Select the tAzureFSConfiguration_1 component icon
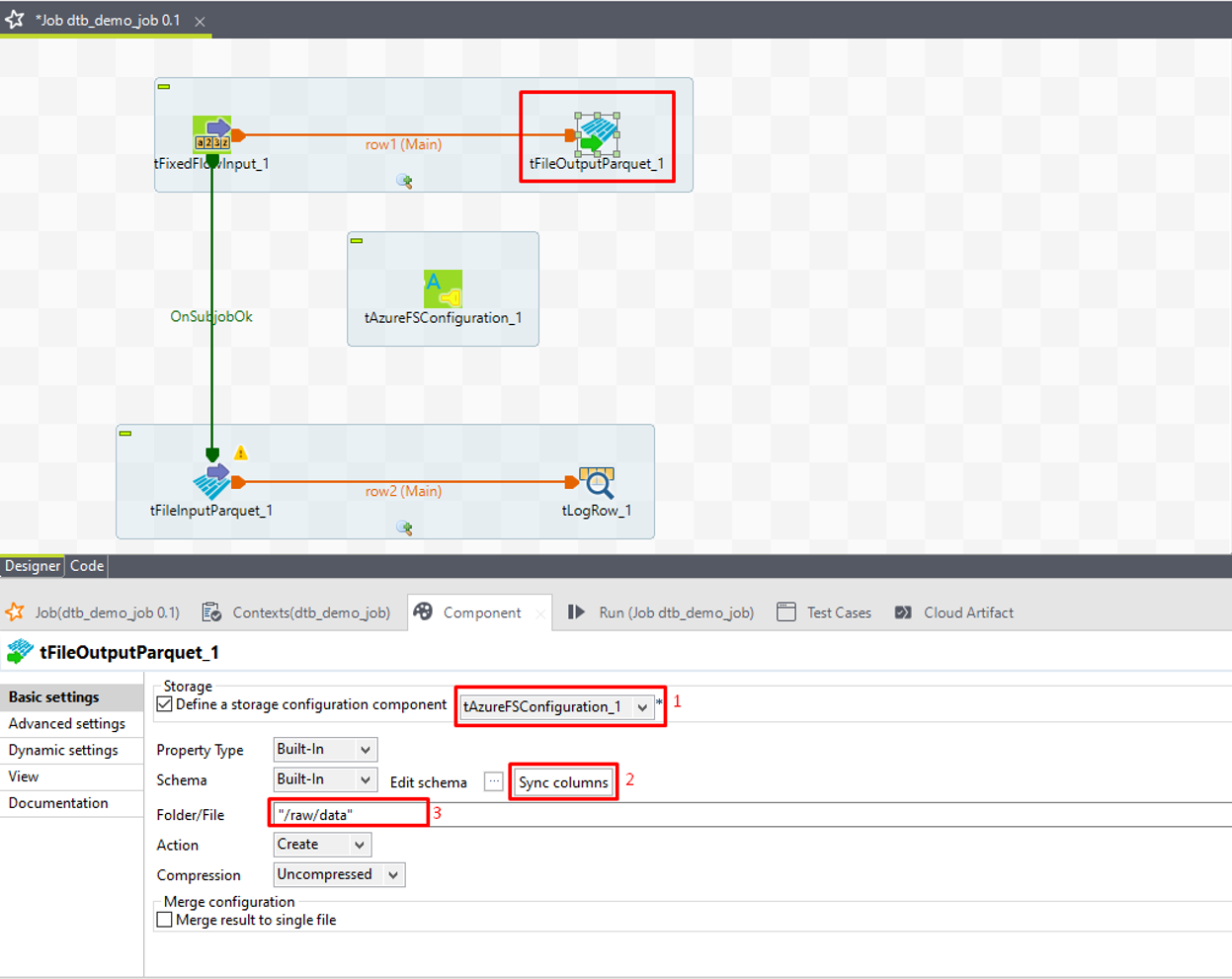Image resolution: width=1232 pixels, height=979 pixels. click(443, 288)
